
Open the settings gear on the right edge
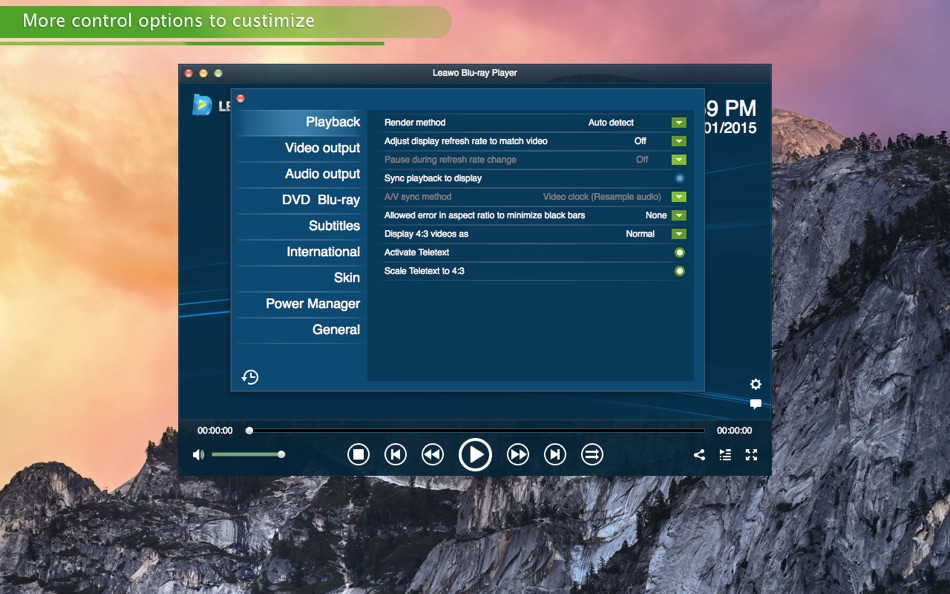tap(756, 384)
